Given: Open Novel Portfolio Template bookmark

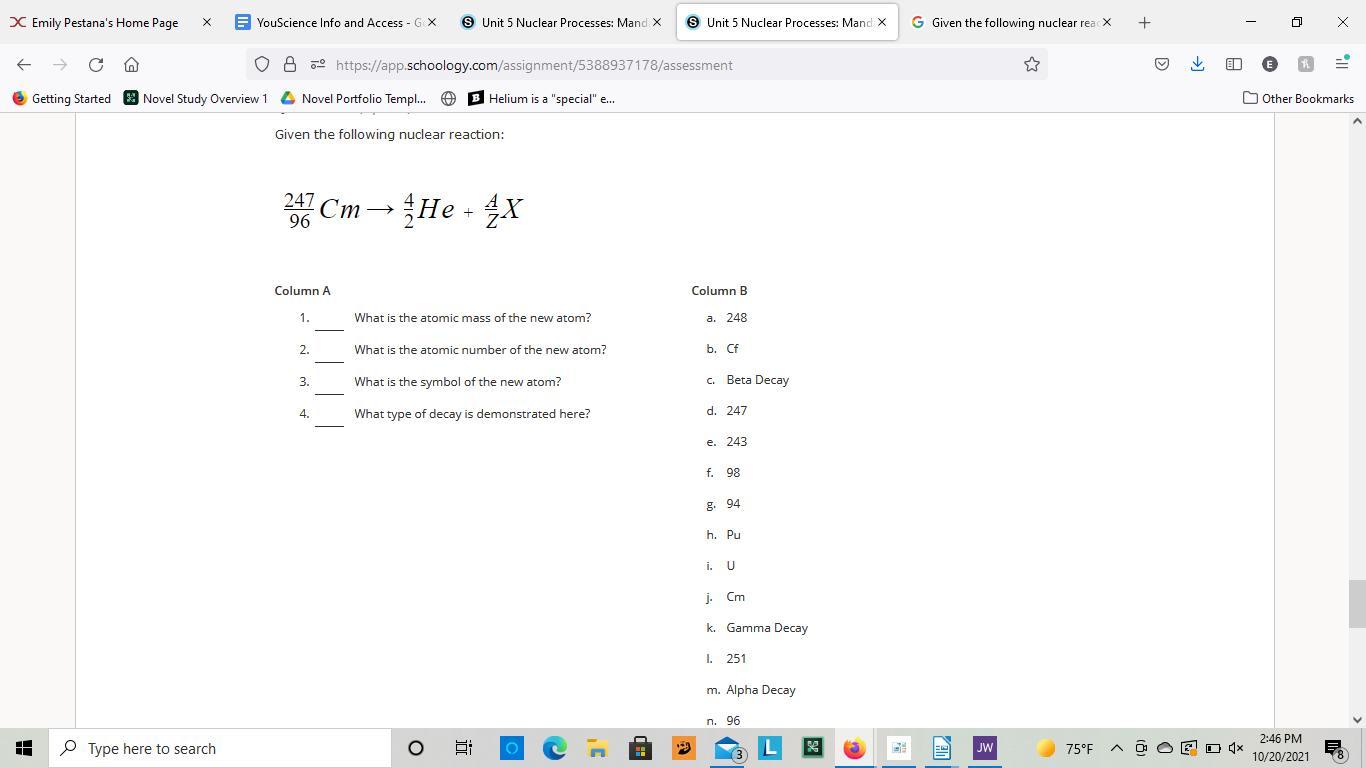Looking at the screenshot, I should [354, 98].
